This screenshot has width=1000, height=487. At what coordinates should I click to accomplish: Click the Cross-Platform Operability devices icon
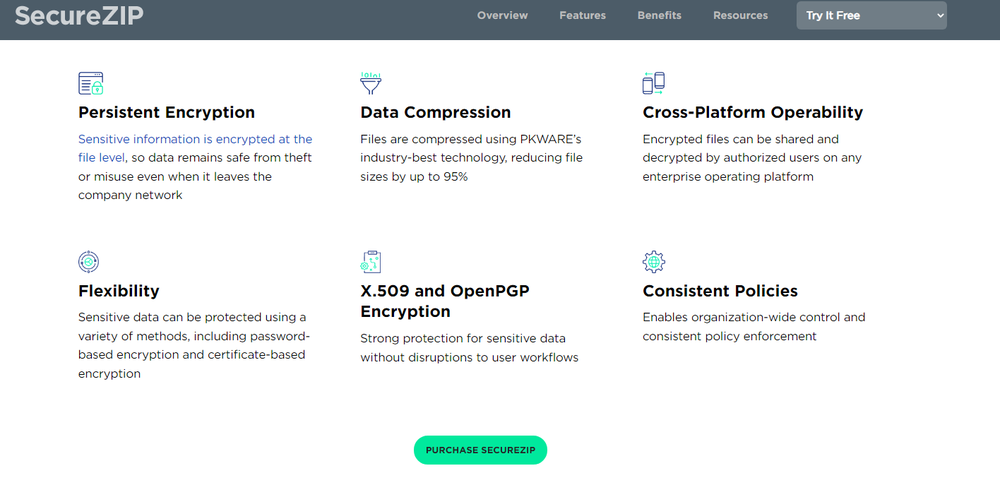tap(654, 84)
